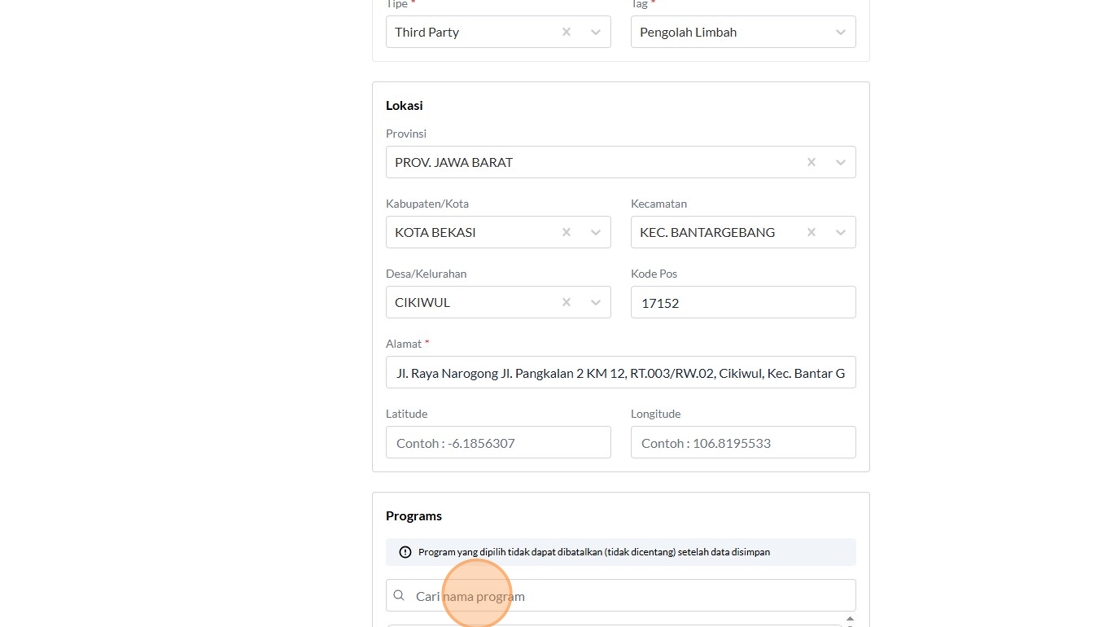Click the info icon in Programs notice
The width and height of the screenshot is (1120, 627).
point(405,552)
